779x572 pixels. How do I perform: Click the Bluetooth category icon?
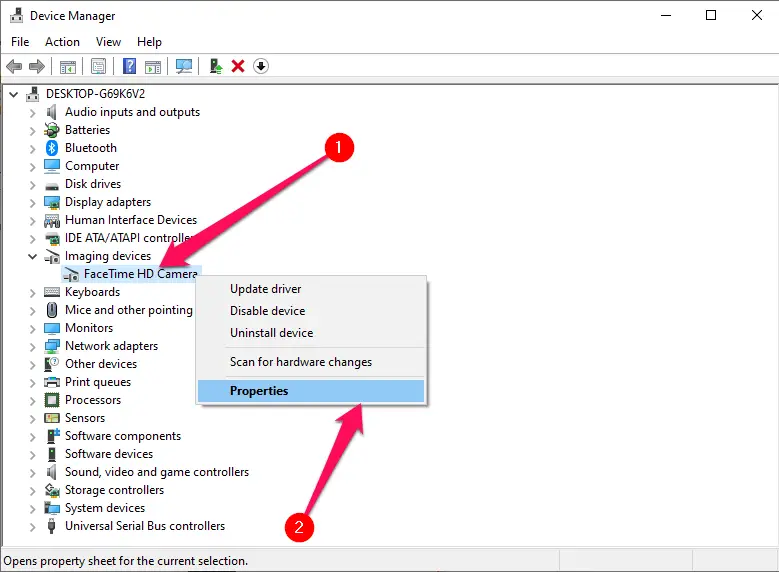click(52, 148)
